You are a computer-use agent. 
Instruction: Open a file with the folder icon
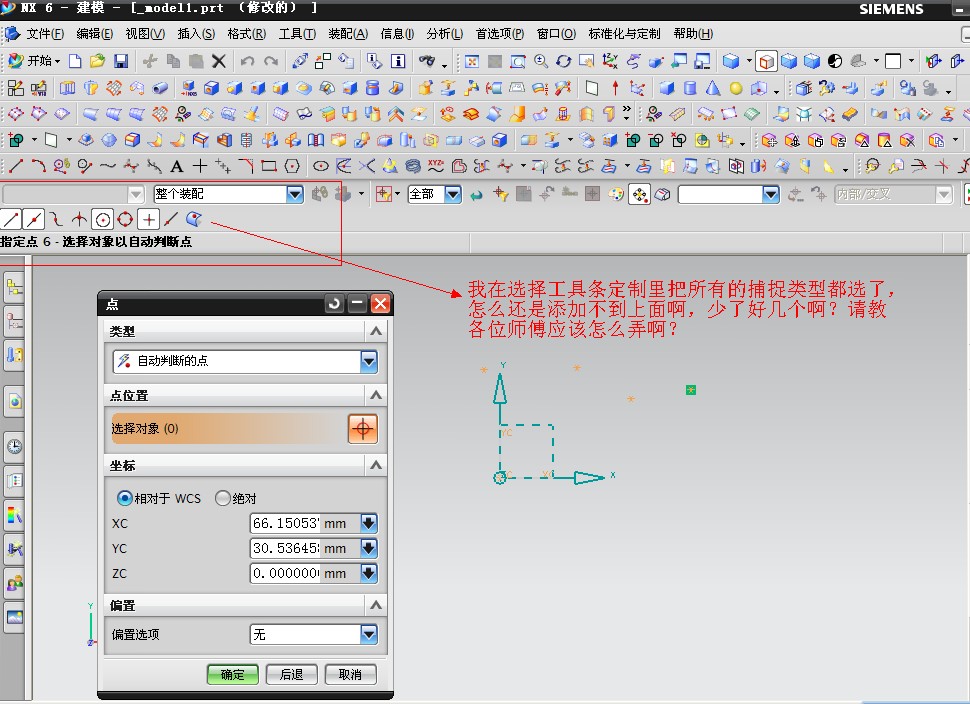click(x=97, y=61)
